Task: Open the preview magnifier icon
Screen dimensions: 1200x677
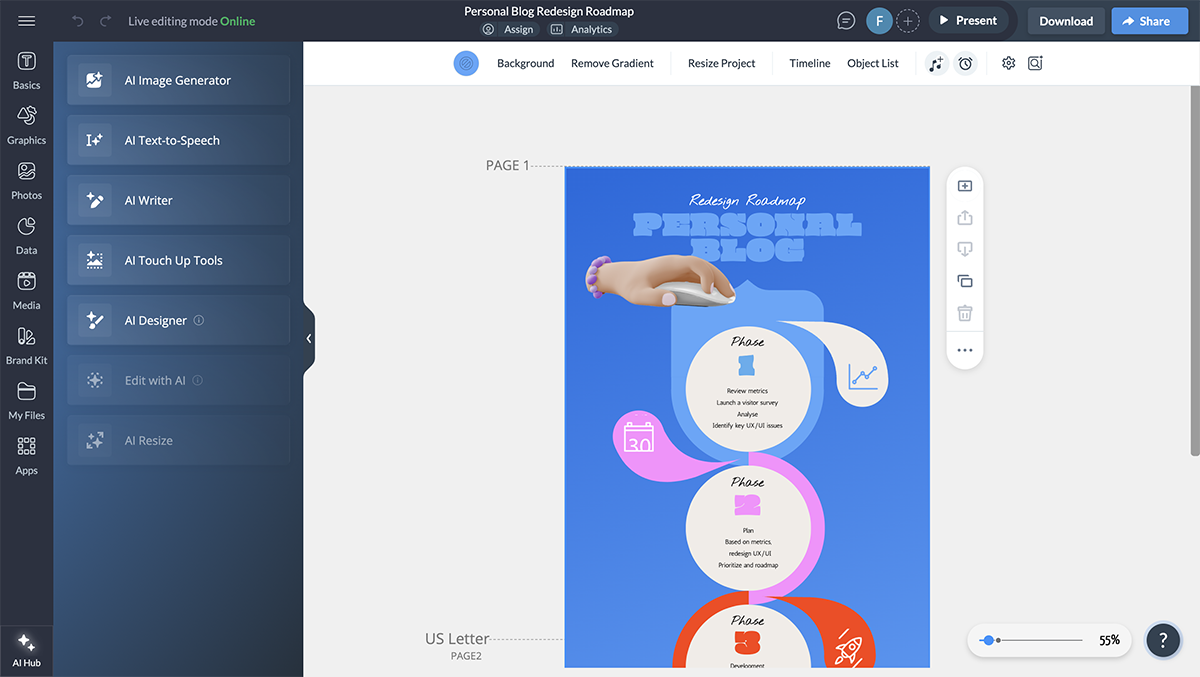Action: [x=1035, y=62]
